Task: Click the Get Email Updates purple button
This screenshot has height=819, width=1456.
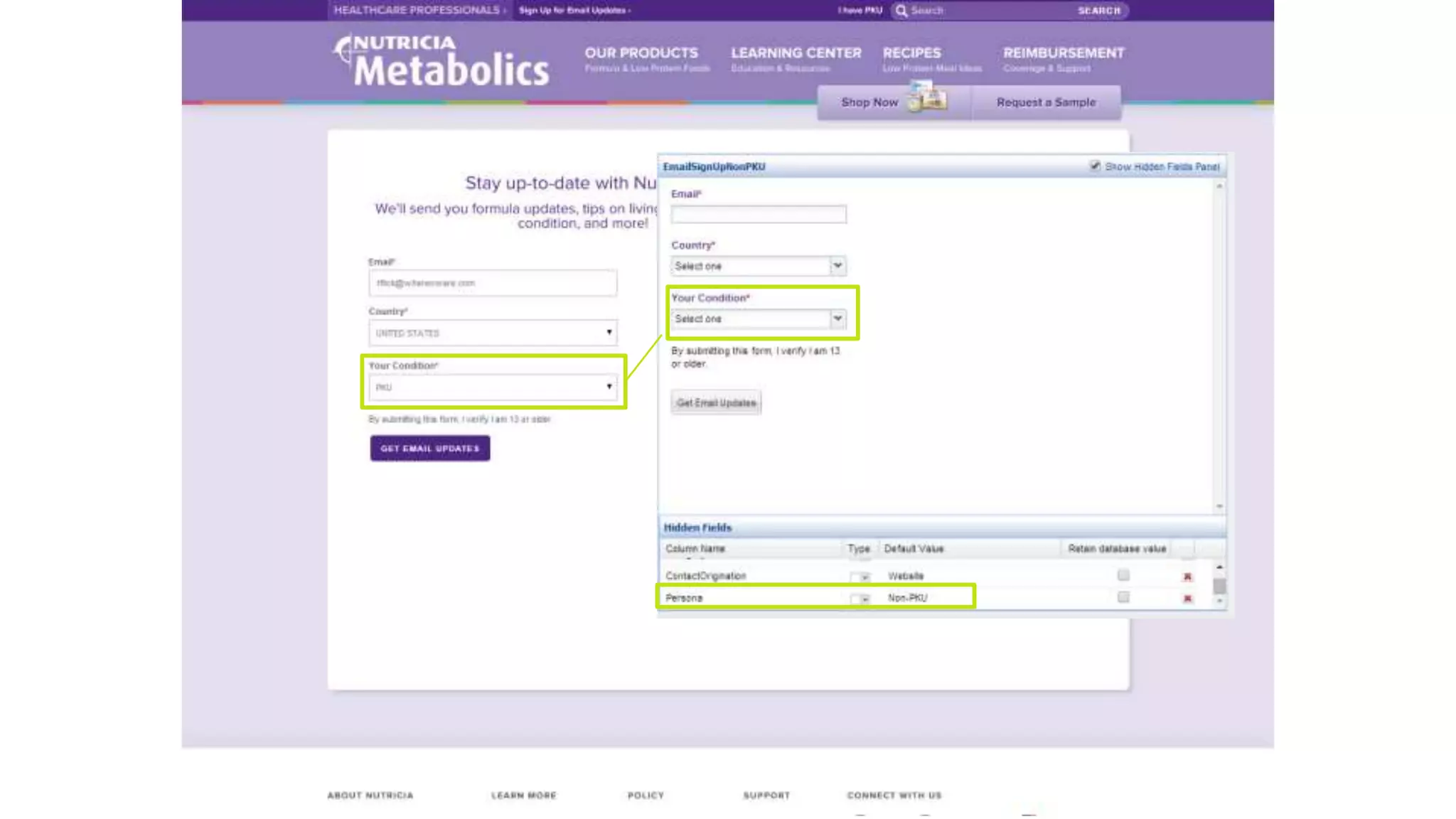Action: [x=429, y=449]
